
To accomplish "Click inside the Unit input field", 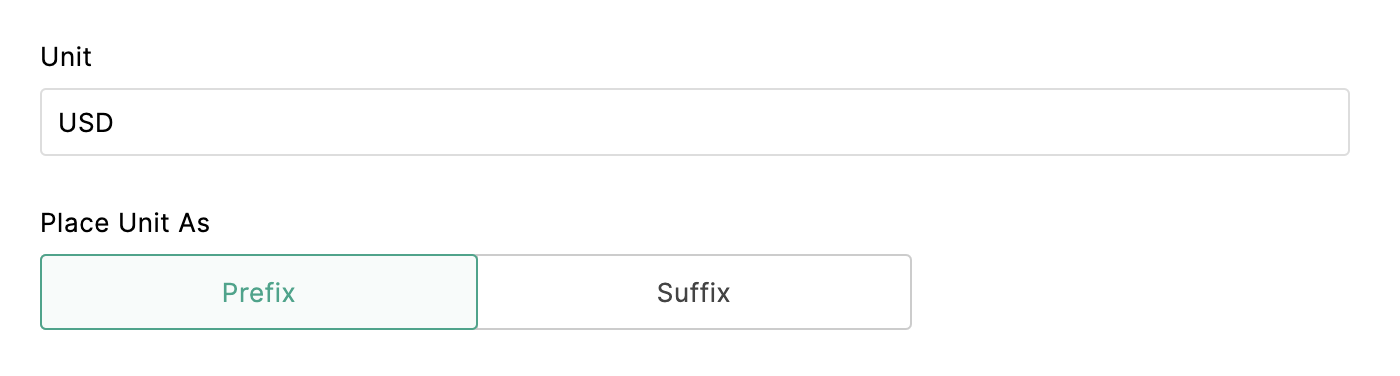I will point(695,122).
